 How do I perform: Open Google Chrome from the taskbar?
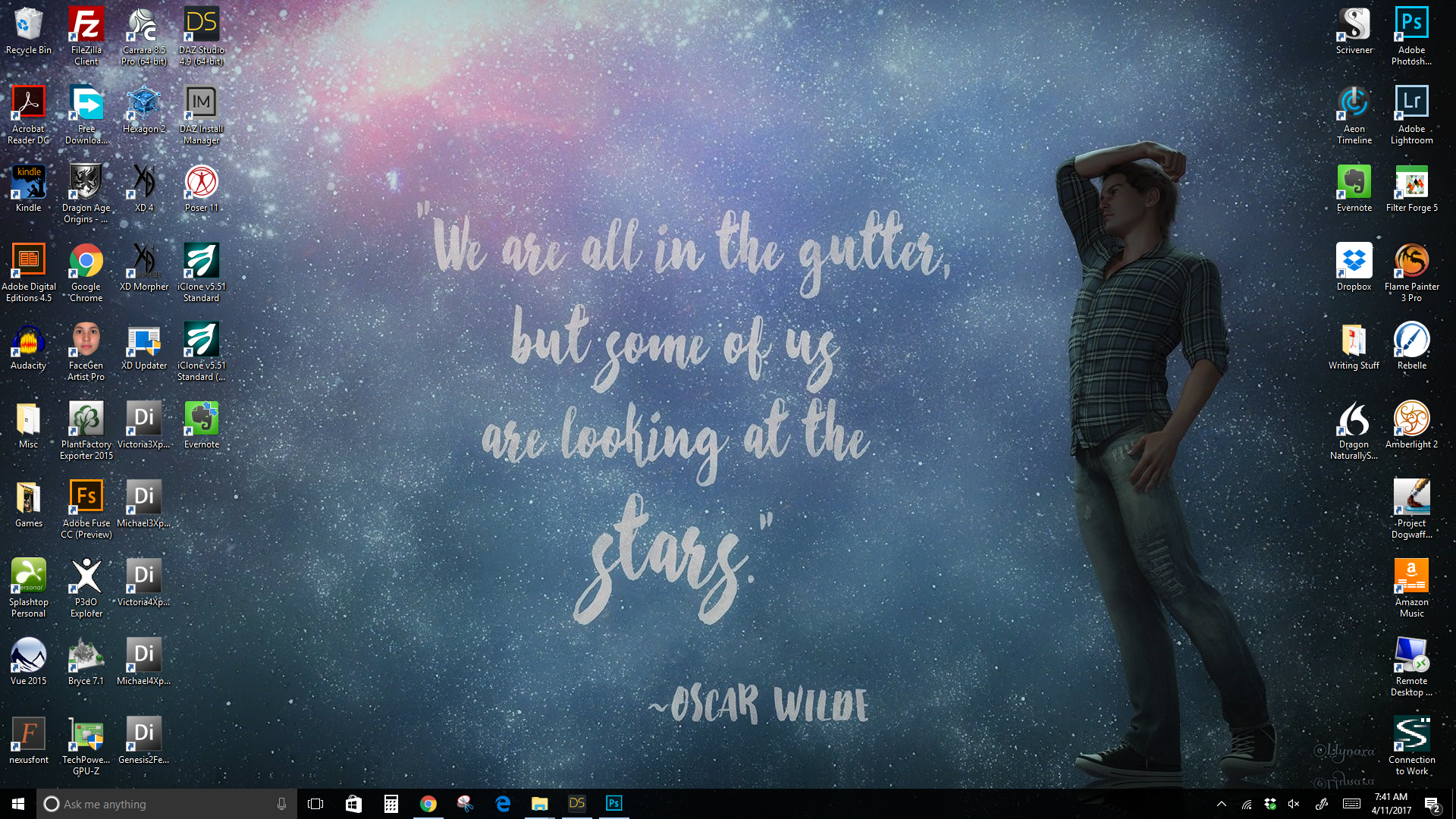click(428, 803)
